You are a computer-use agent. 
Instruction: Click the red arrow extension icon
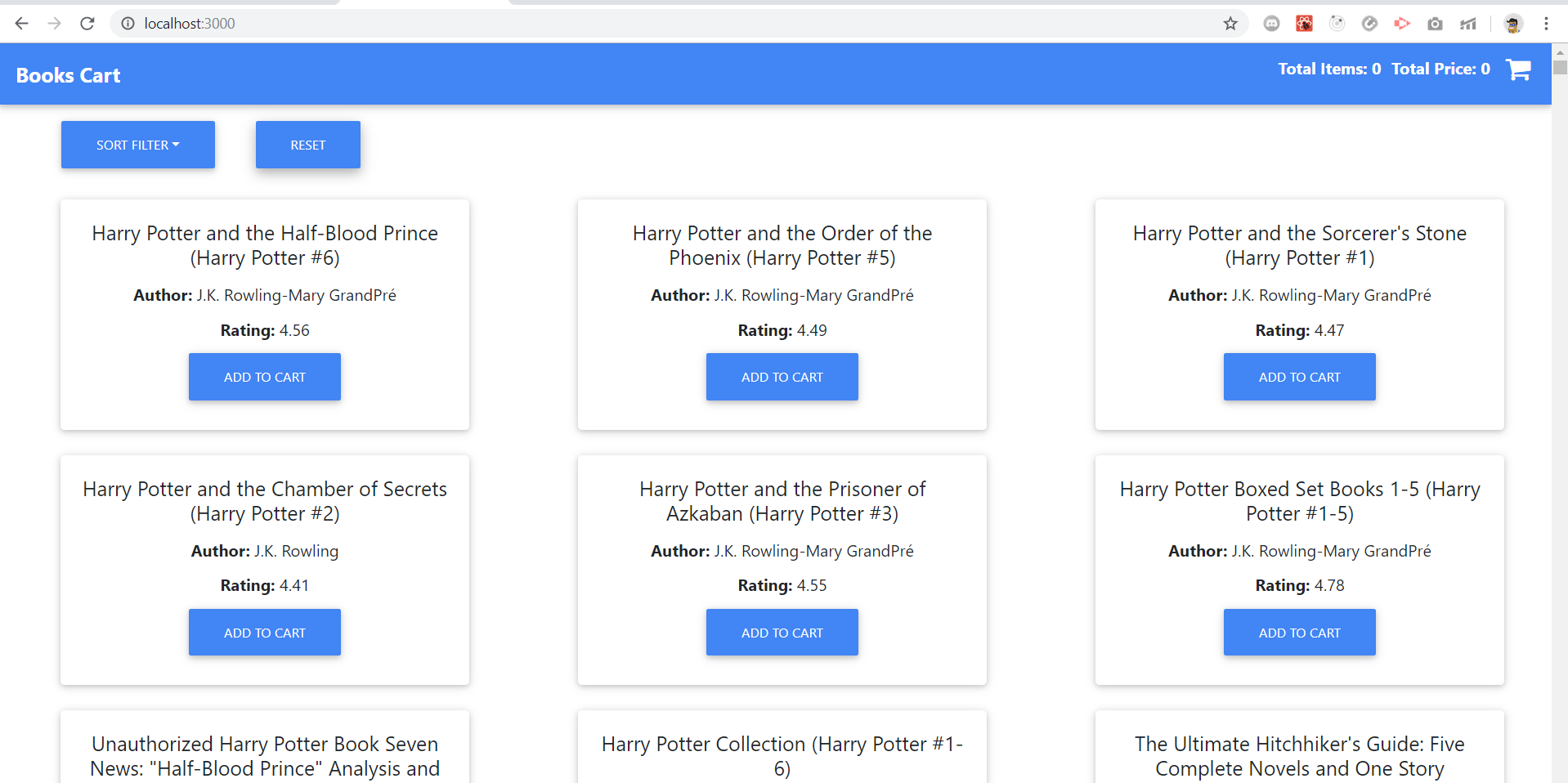coord(1402,24)
